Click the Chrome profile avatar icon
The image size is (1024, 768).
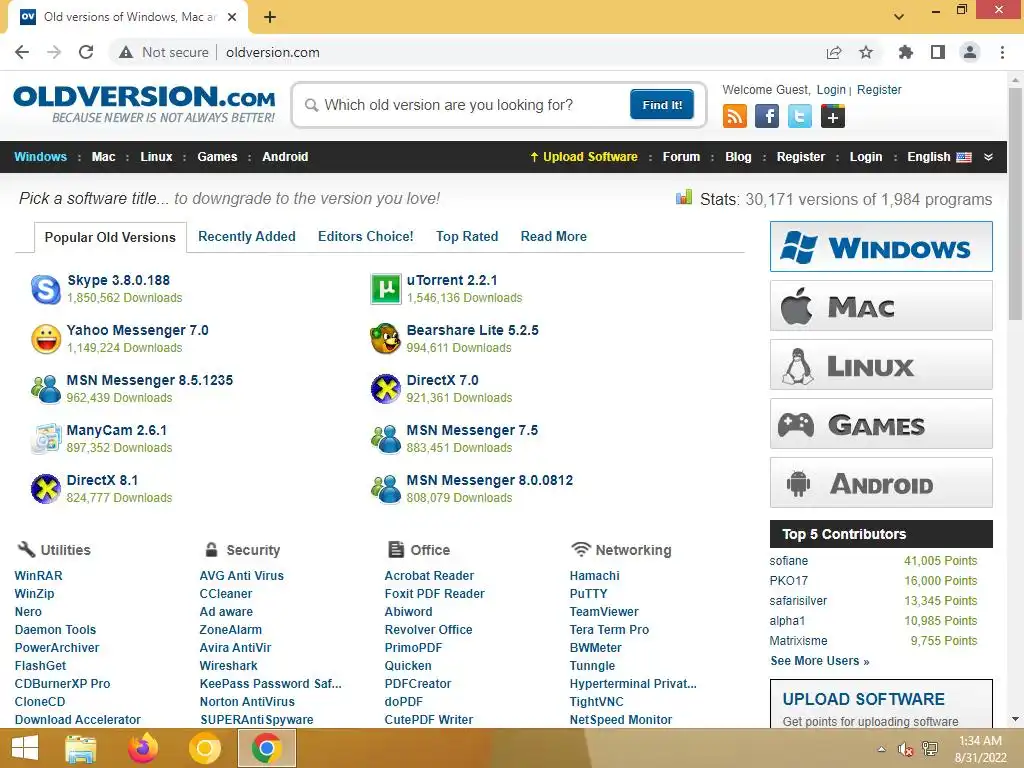click(x=970, y=52)
